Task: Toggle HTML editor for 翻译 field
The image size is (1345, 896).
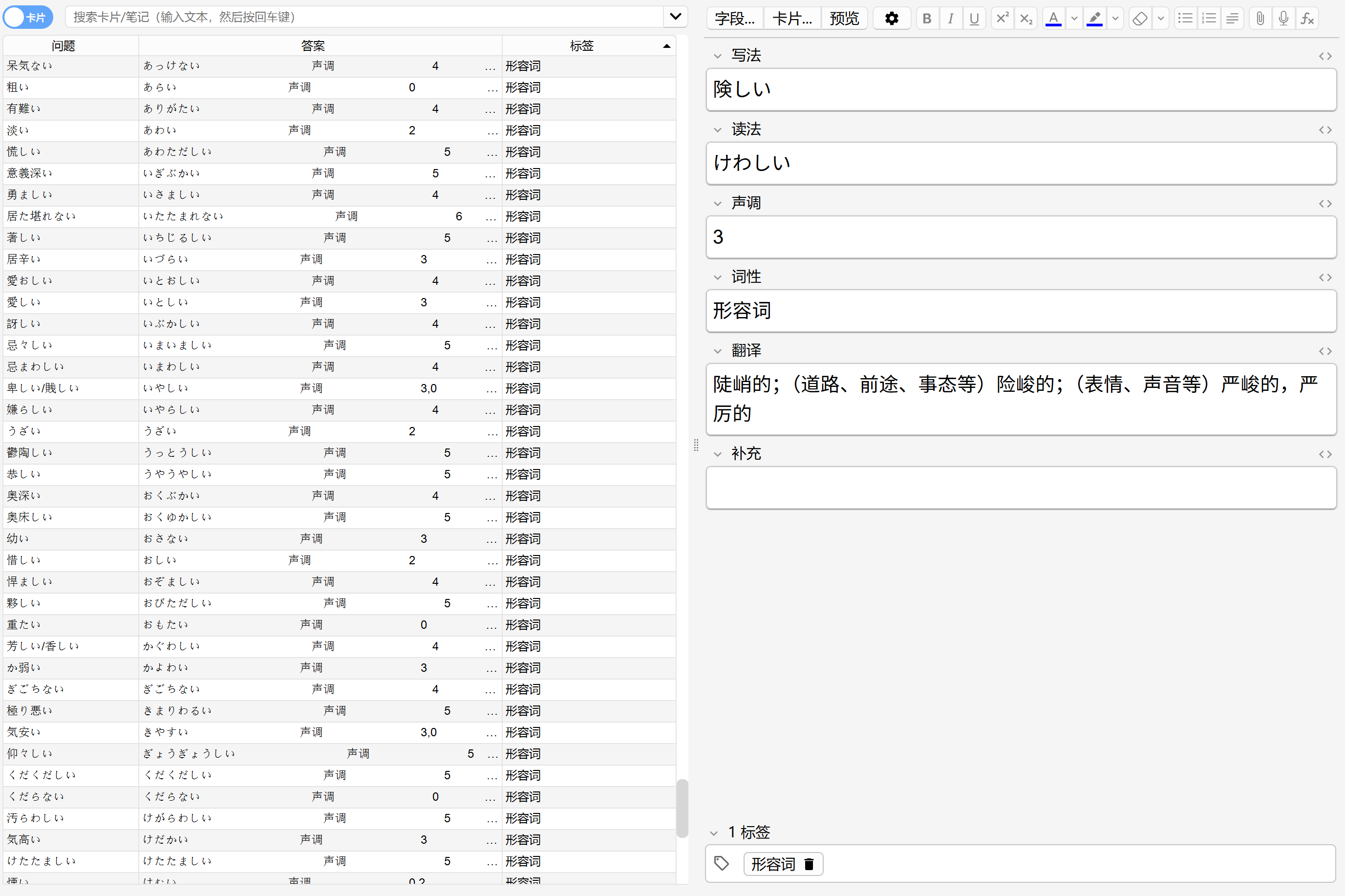Action: point(1325,351)
